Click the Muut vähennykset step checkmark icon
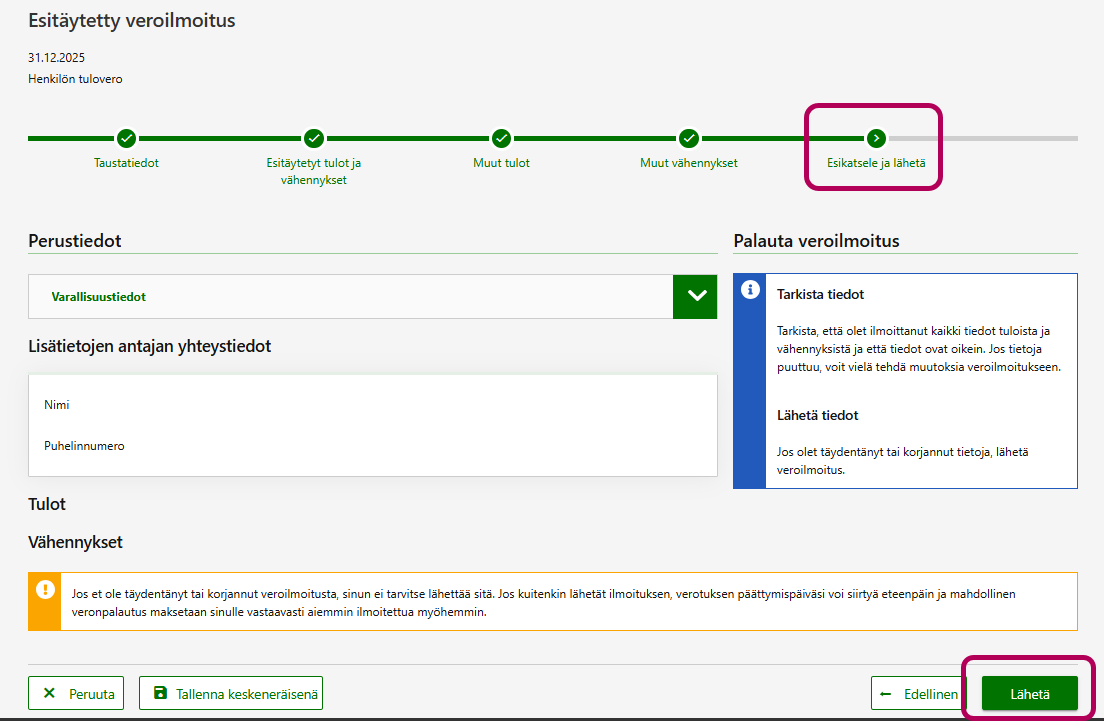 point(688,138)
